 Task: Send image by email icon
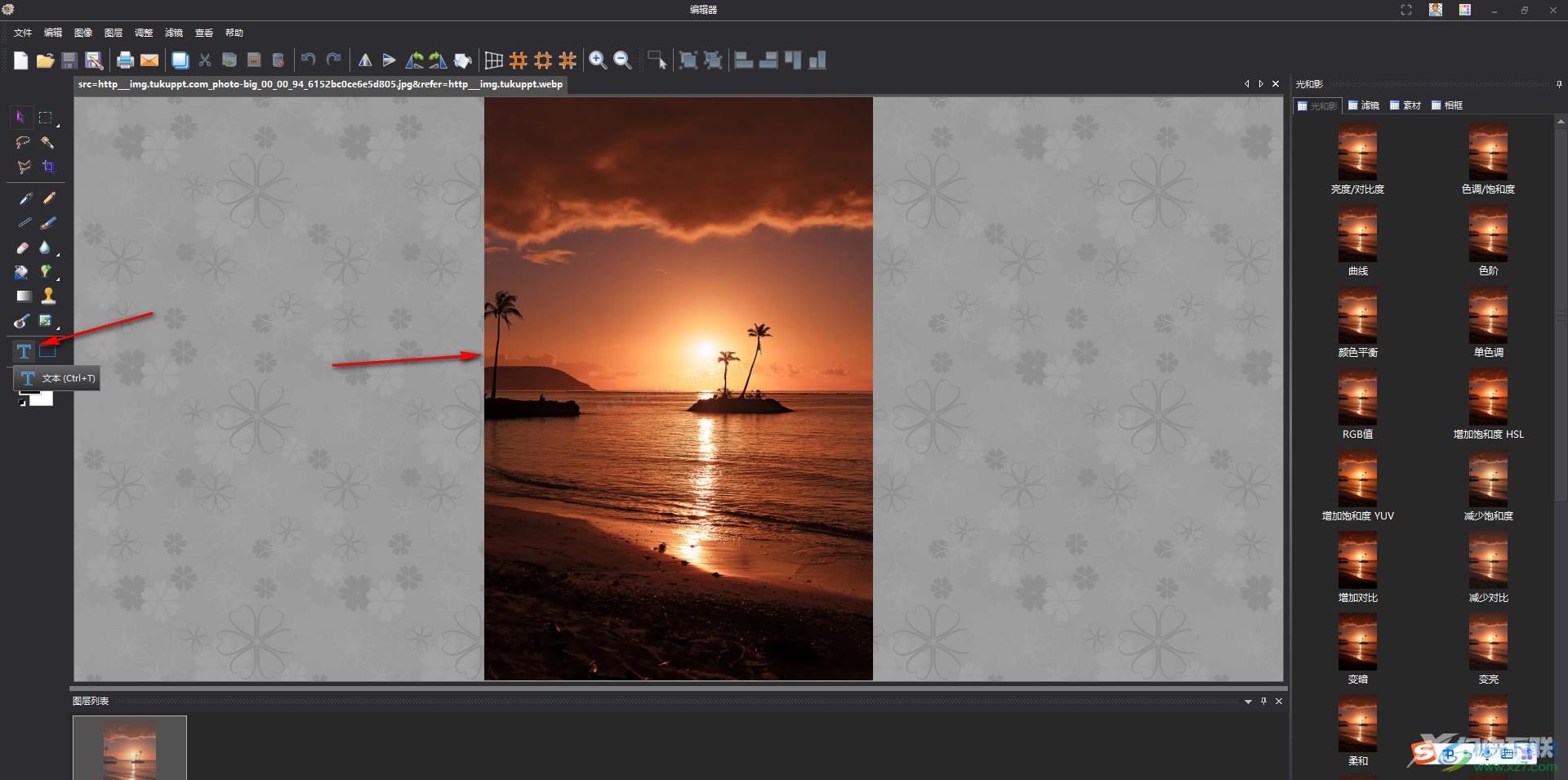[x=149, y=60]
